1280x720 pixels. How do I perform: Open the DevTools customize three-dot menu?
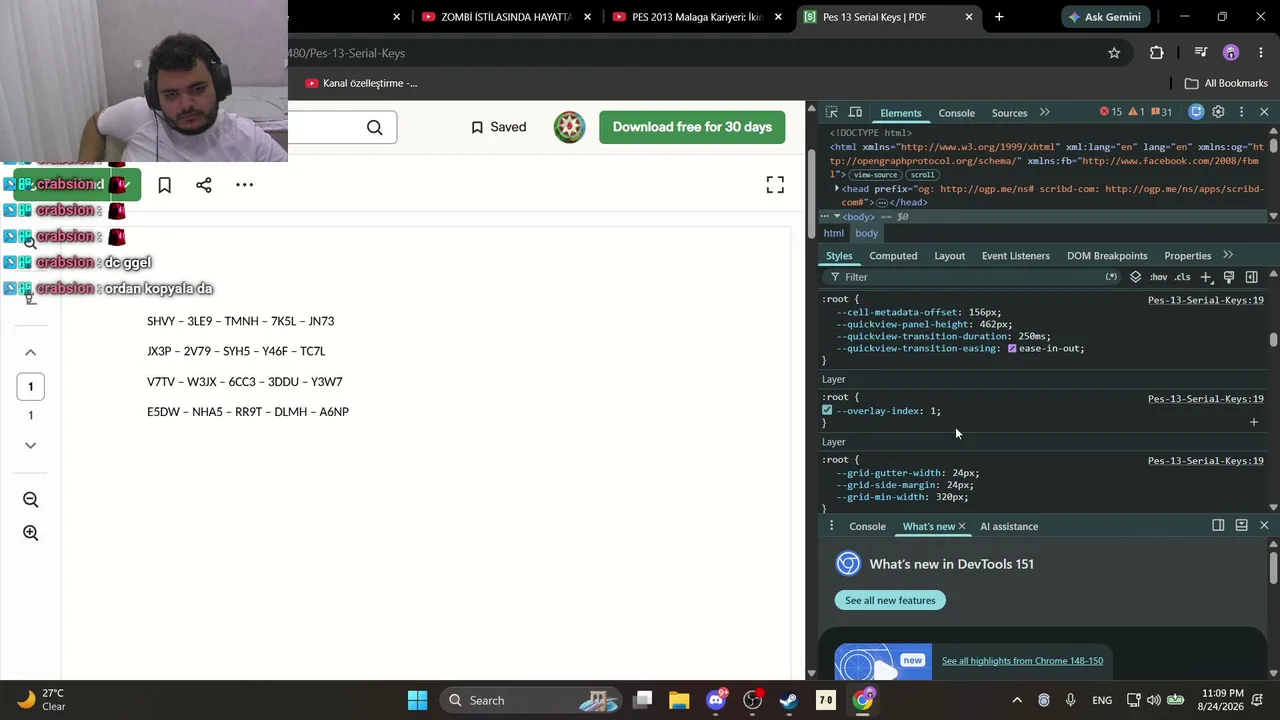coord(1241,112)
